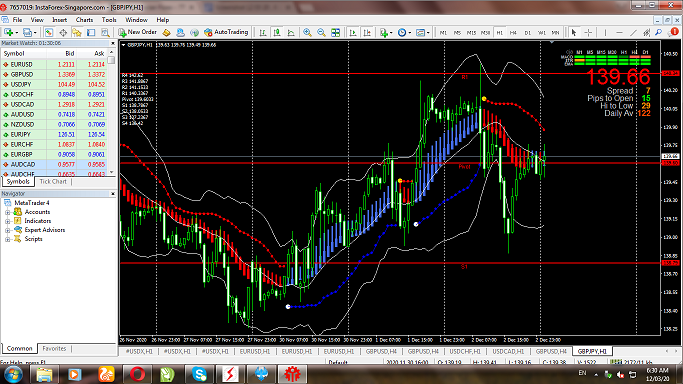Select the Crosshair tool
Screen dimensions: 683x384
pos(588,33)
